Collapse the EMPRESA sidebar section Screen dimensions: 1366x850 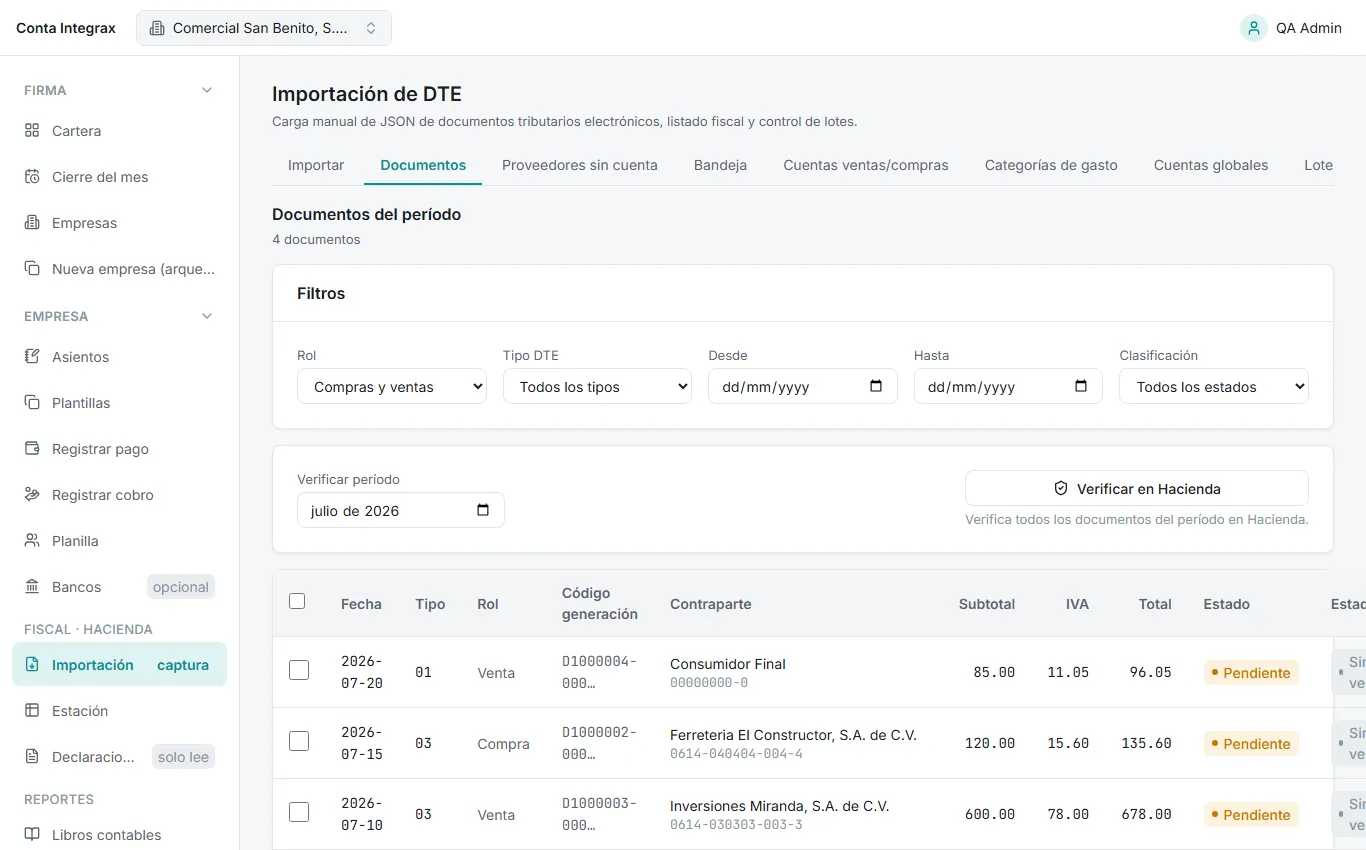207,316
